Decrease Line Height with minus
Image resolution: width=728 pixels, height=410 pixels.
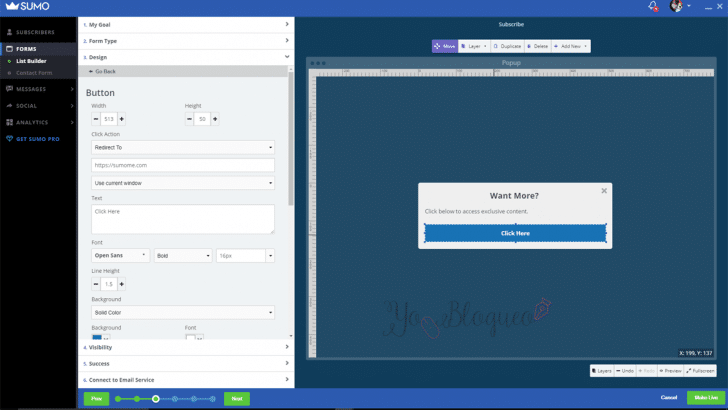[96, 284]
